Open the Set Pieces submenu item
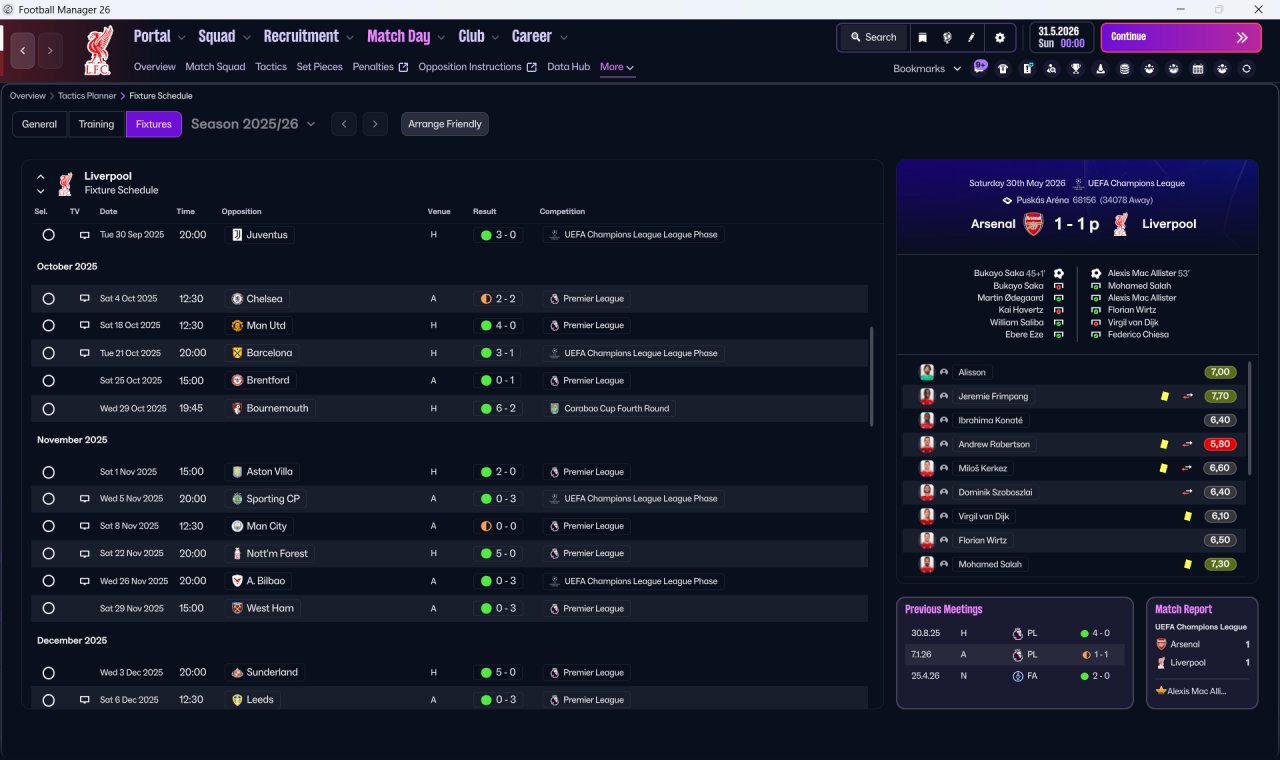Viewport: 1280px width, 760px height. (x=320, y=67)
